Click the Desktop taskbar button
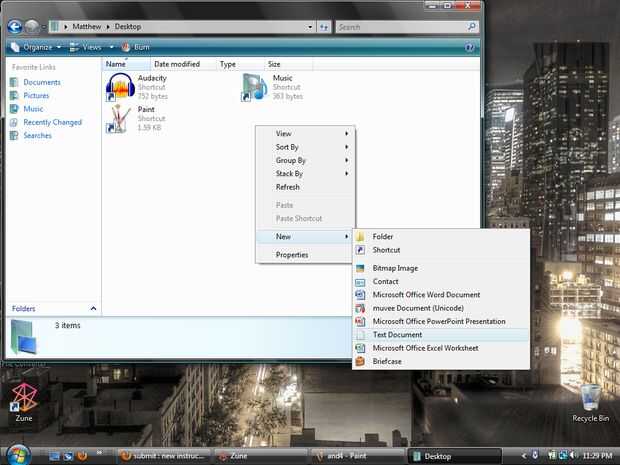 [454, 456]
